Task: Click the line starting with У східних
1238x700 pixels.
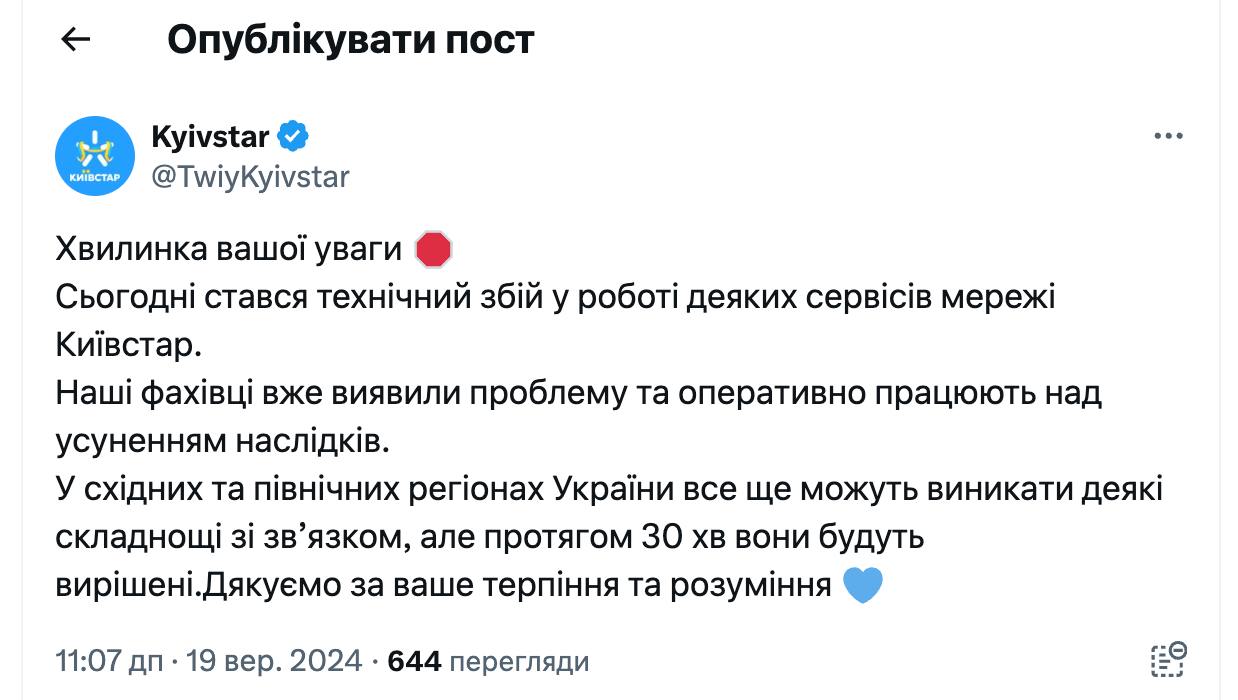Action: point(610,490)
